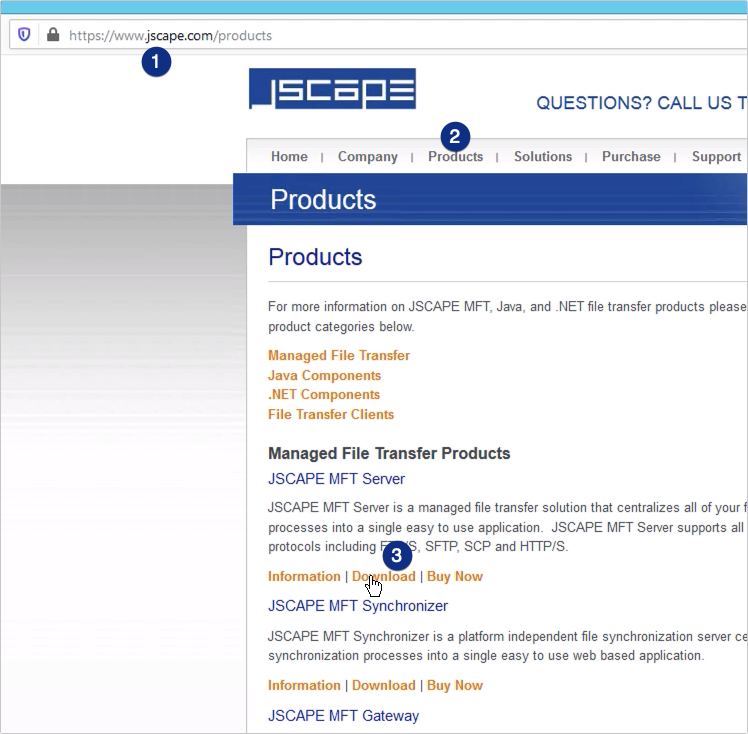Click the padlock site security icon
This screenshot has height=734, width=748.
pos(53,35)
